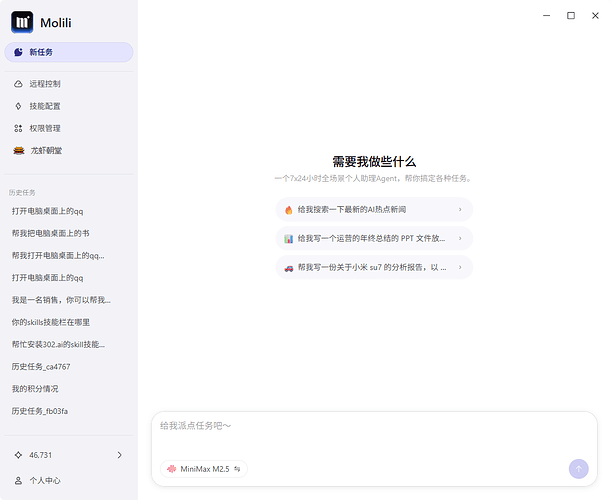Click the points sparkle icon beside 46,731

point(18,455)
